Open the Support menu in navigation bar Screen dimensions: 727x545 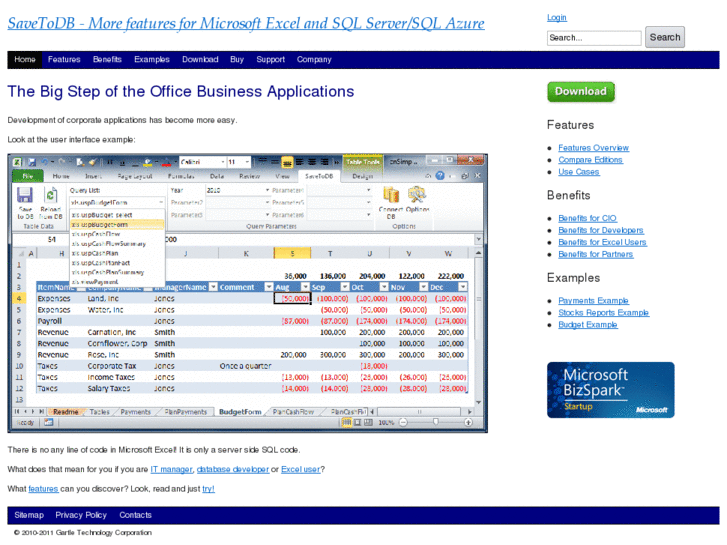coord(270,59)
